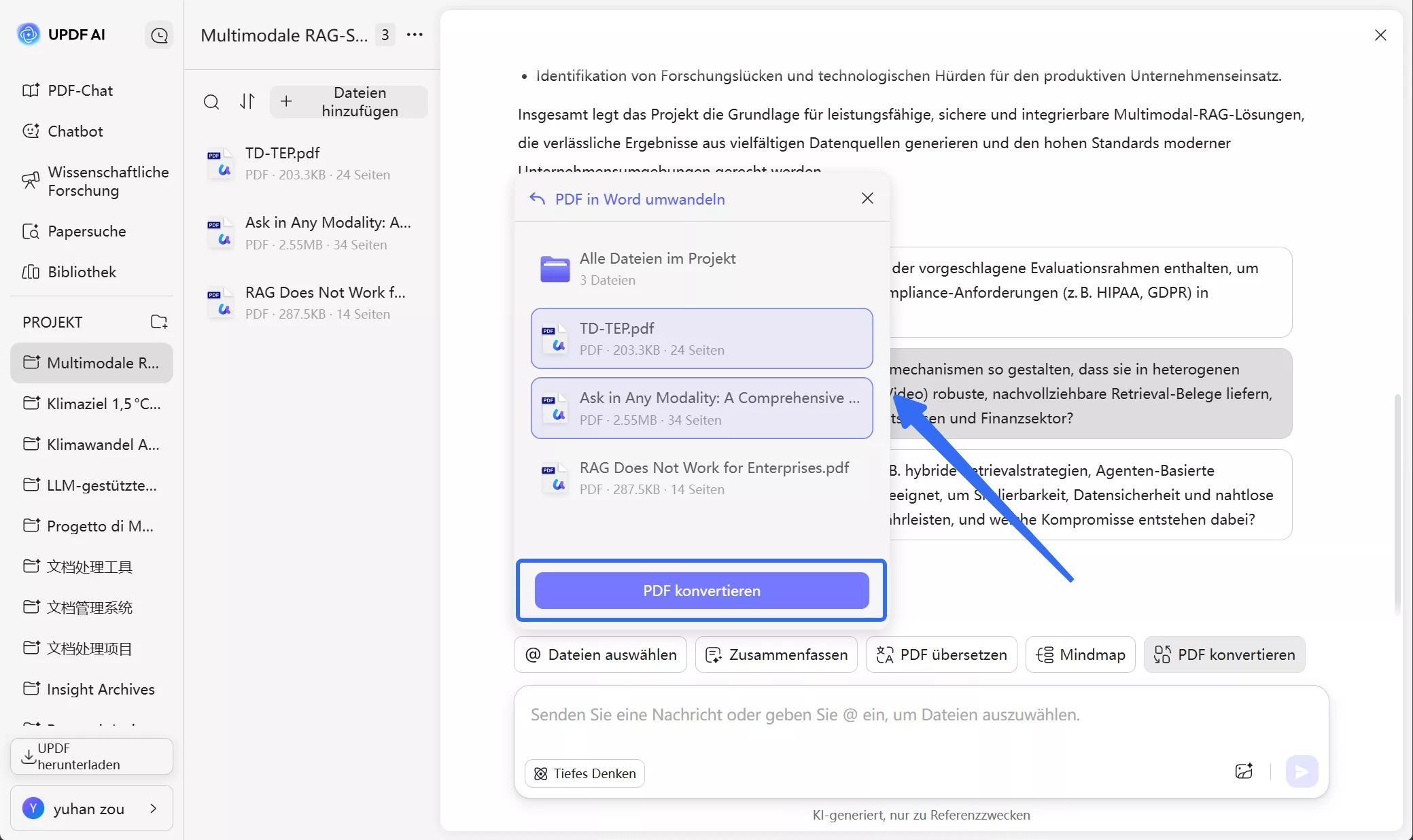The height and width of the screenshot is (840, 1413).
Task: Open PDF-Chat in sidebar
Action: click(80, 90)
